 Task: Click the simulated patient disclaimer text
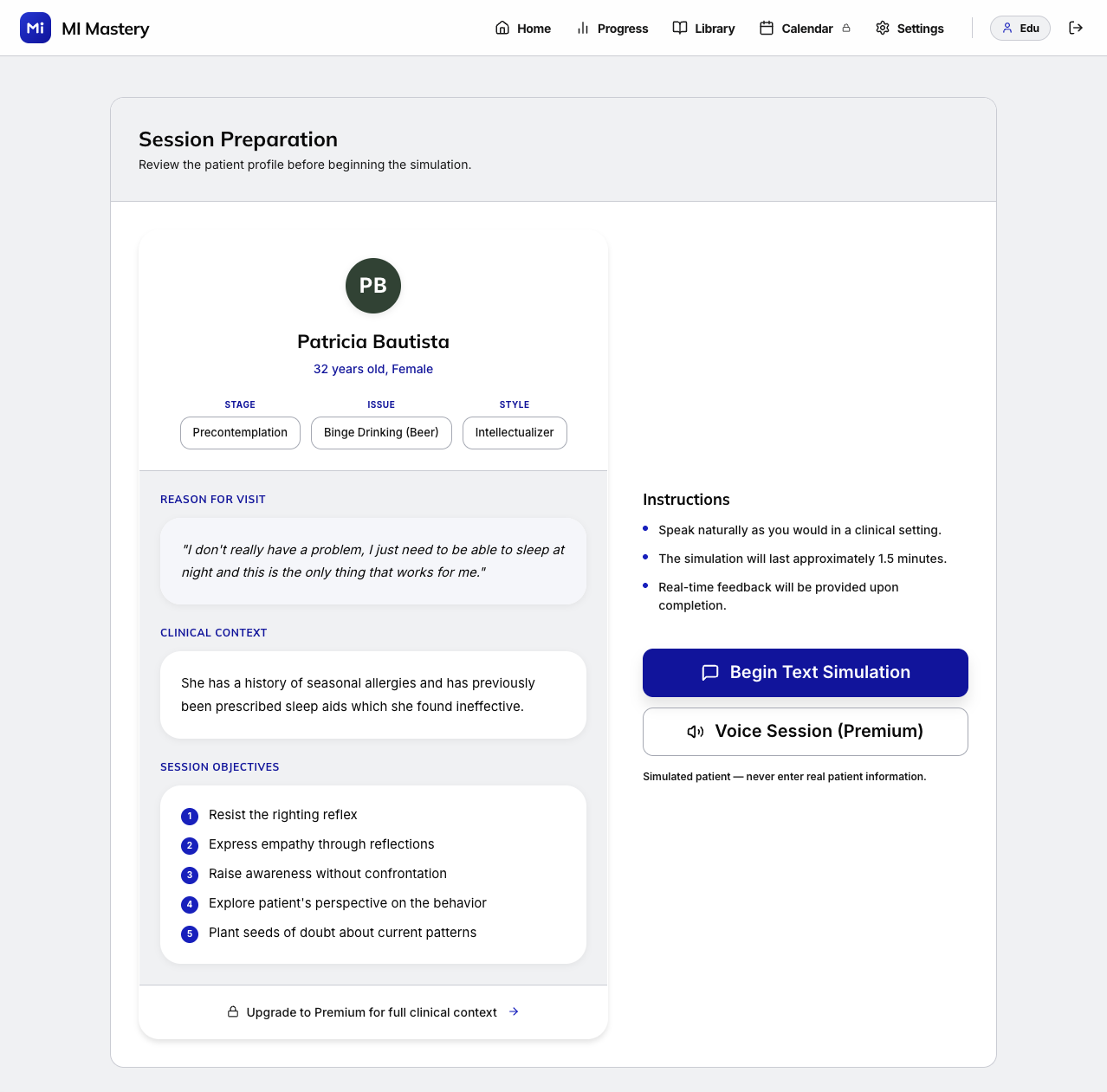click(x=785, y=777)
